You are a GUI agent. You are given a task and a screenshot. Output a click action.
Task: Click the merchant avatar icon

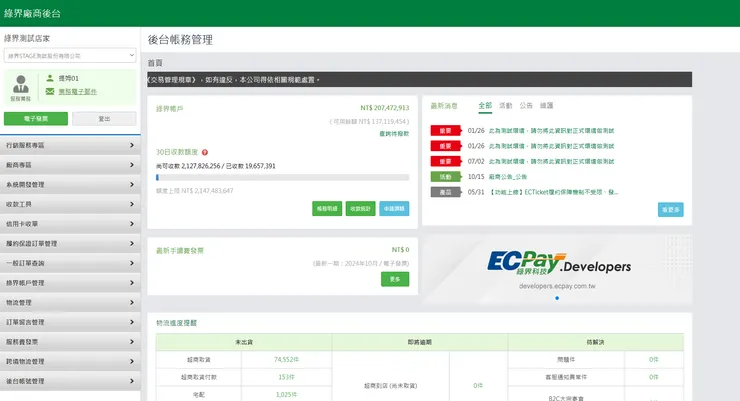coord(20,84)
